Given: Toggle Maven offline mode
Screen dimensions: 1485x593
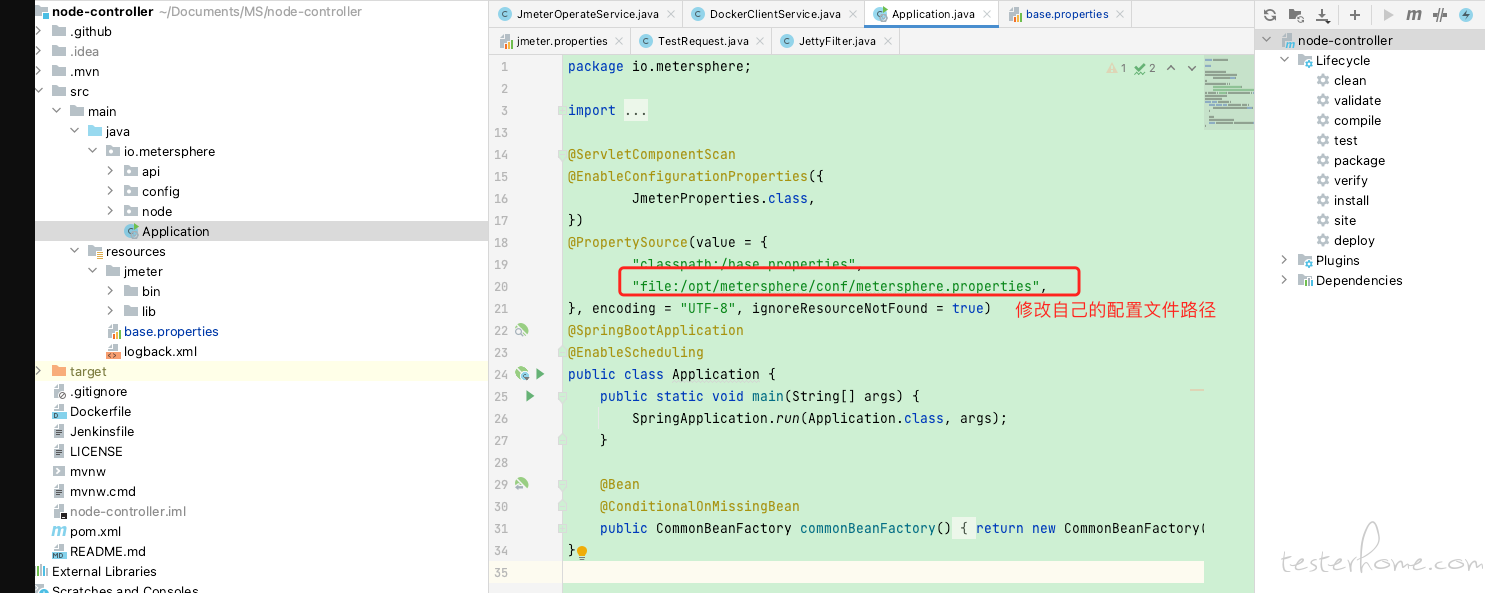Looking at the screenshot, I should point(1440,15).
